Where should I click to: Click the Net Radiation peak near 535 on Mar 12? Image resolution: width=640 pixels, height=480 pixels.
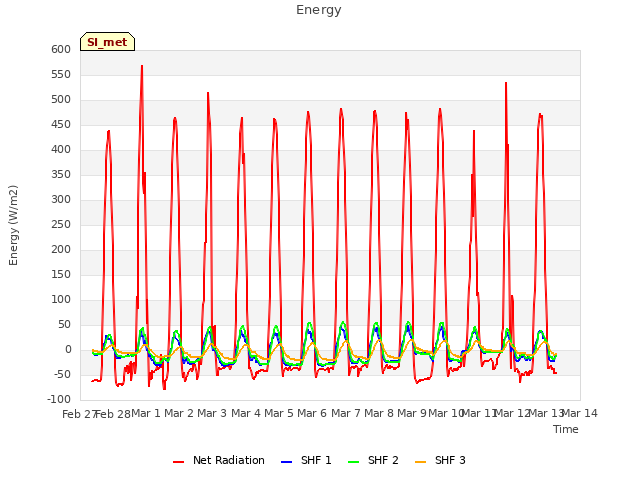click(506, 83)
